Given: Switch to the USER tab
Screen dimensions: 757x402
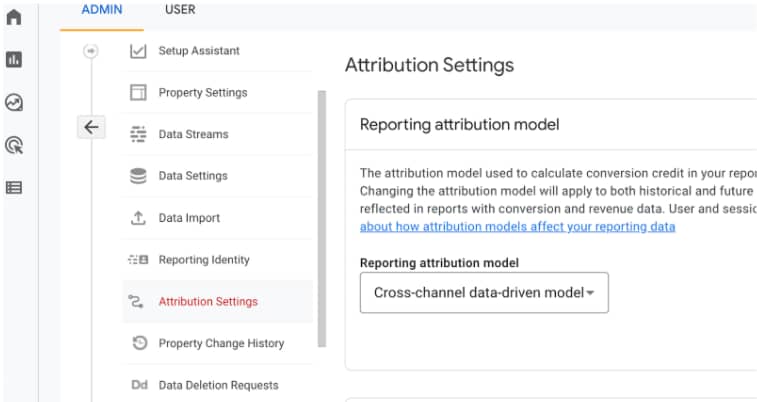Looking at the screenshot, I should click(x=179, y=10).
